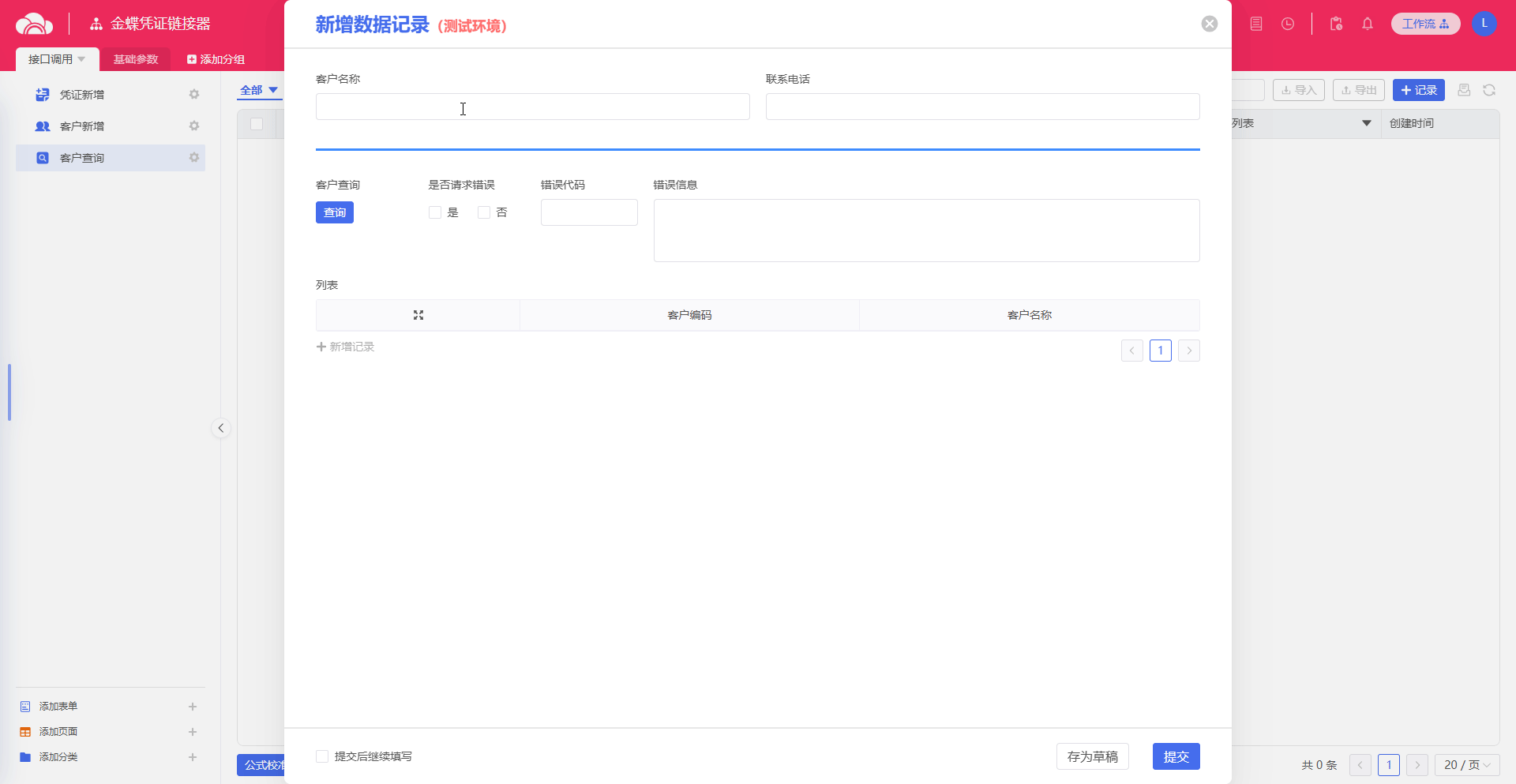Click the clock history icon in header

pyautogui.click(x=1288, y=24)
